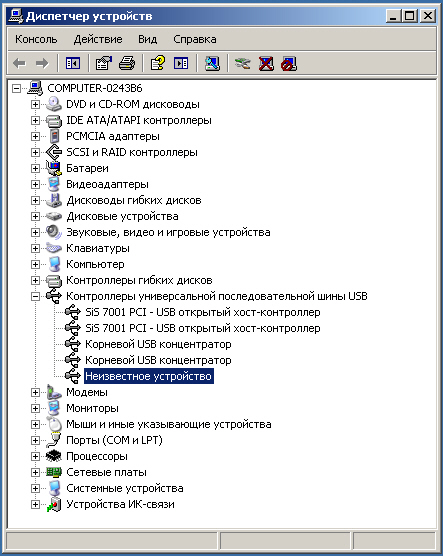
Task: Collapse the COMPUTER-0243B6 root node
Action: 16,88
